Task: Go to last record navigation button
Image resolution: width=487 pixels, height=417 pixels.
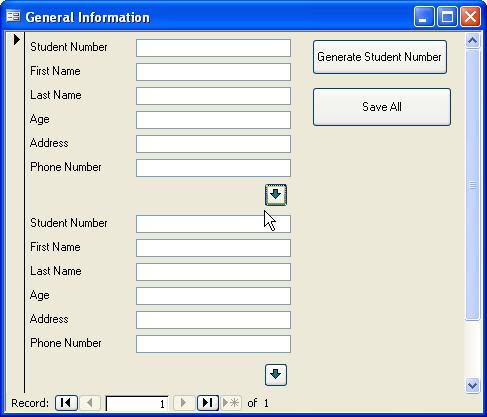Action: pos(208,403)
